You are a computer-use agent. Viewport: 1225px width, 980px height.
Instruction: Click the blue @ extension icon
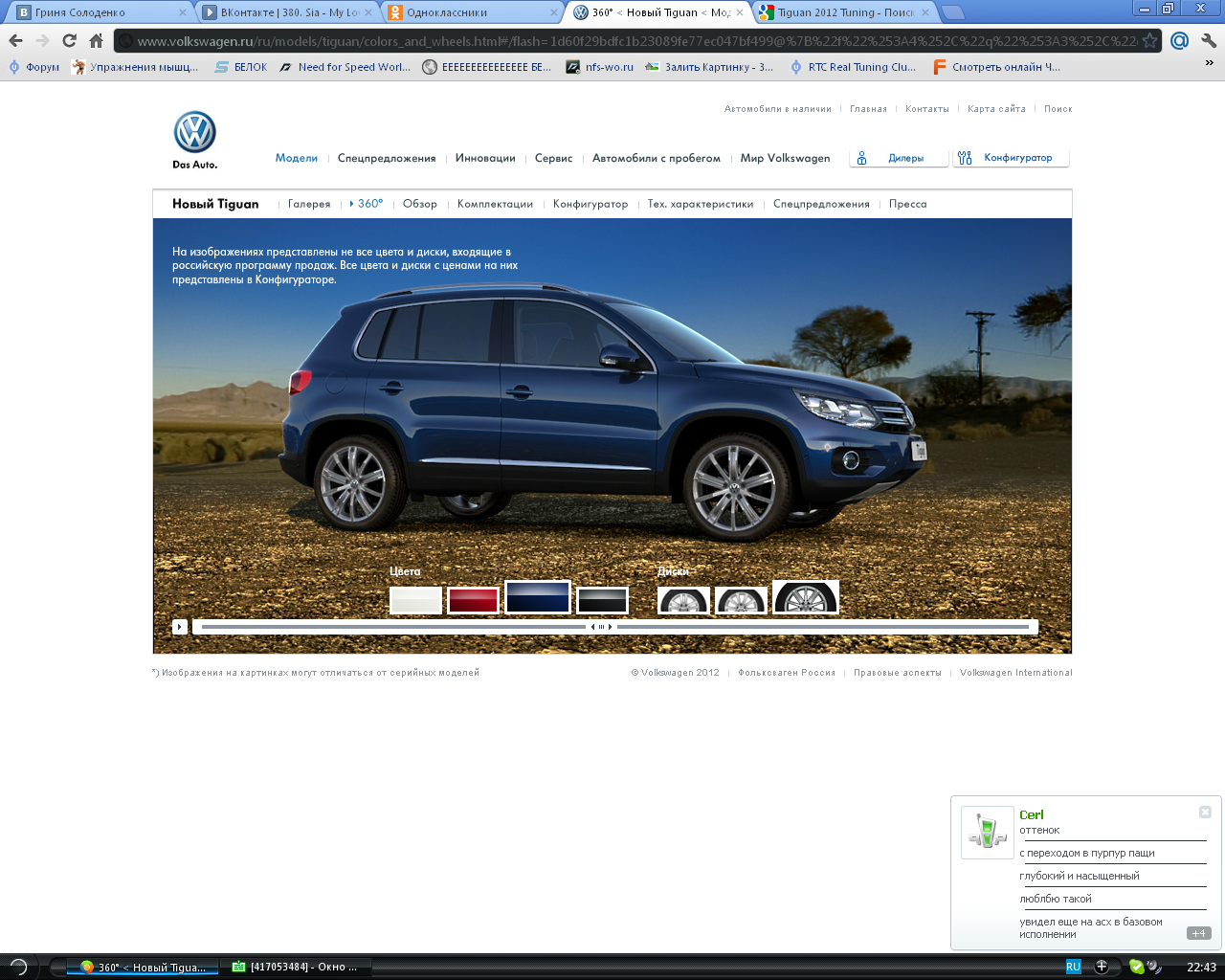[1180, 40]
